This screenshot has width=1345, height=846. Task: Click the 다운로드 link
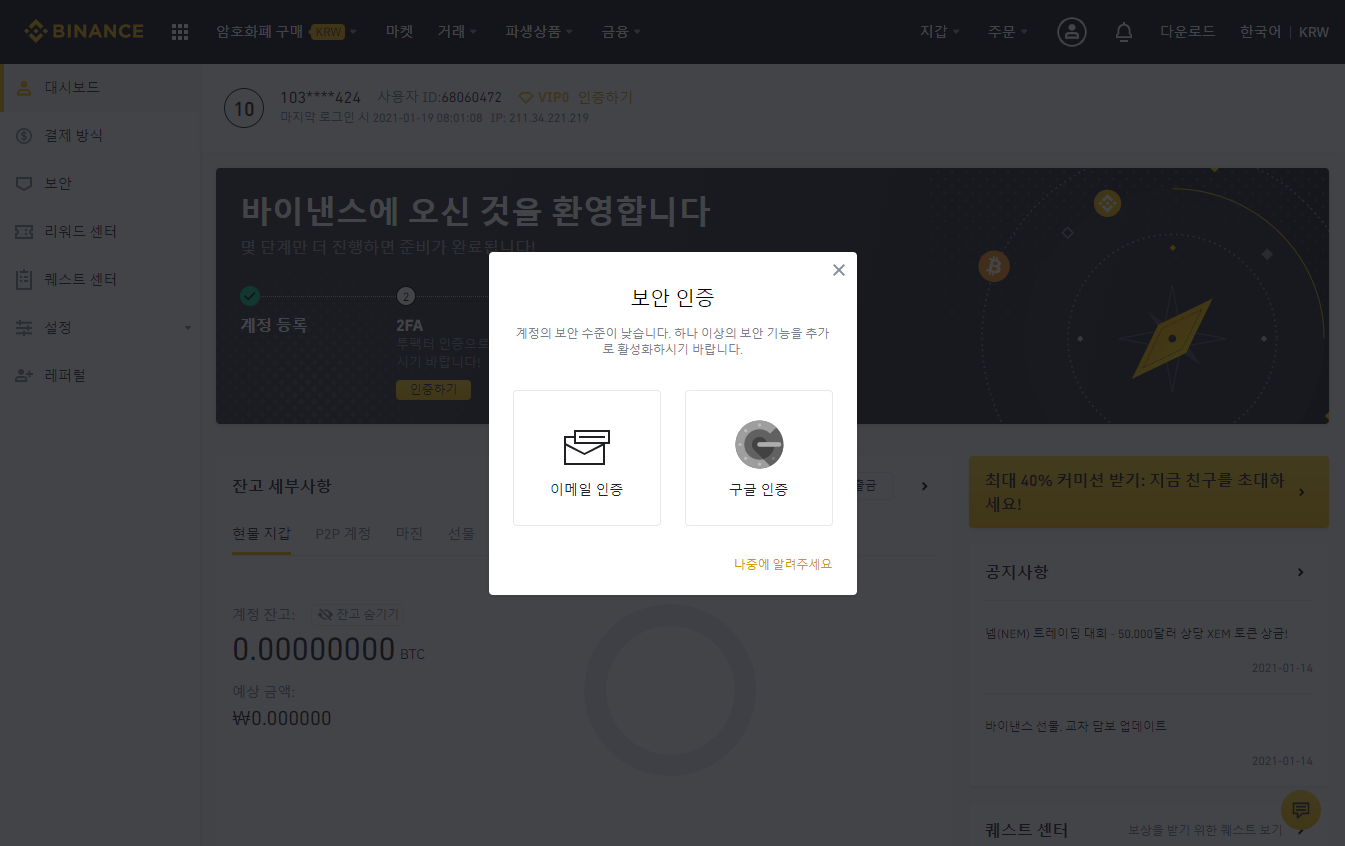[1188, 32]
